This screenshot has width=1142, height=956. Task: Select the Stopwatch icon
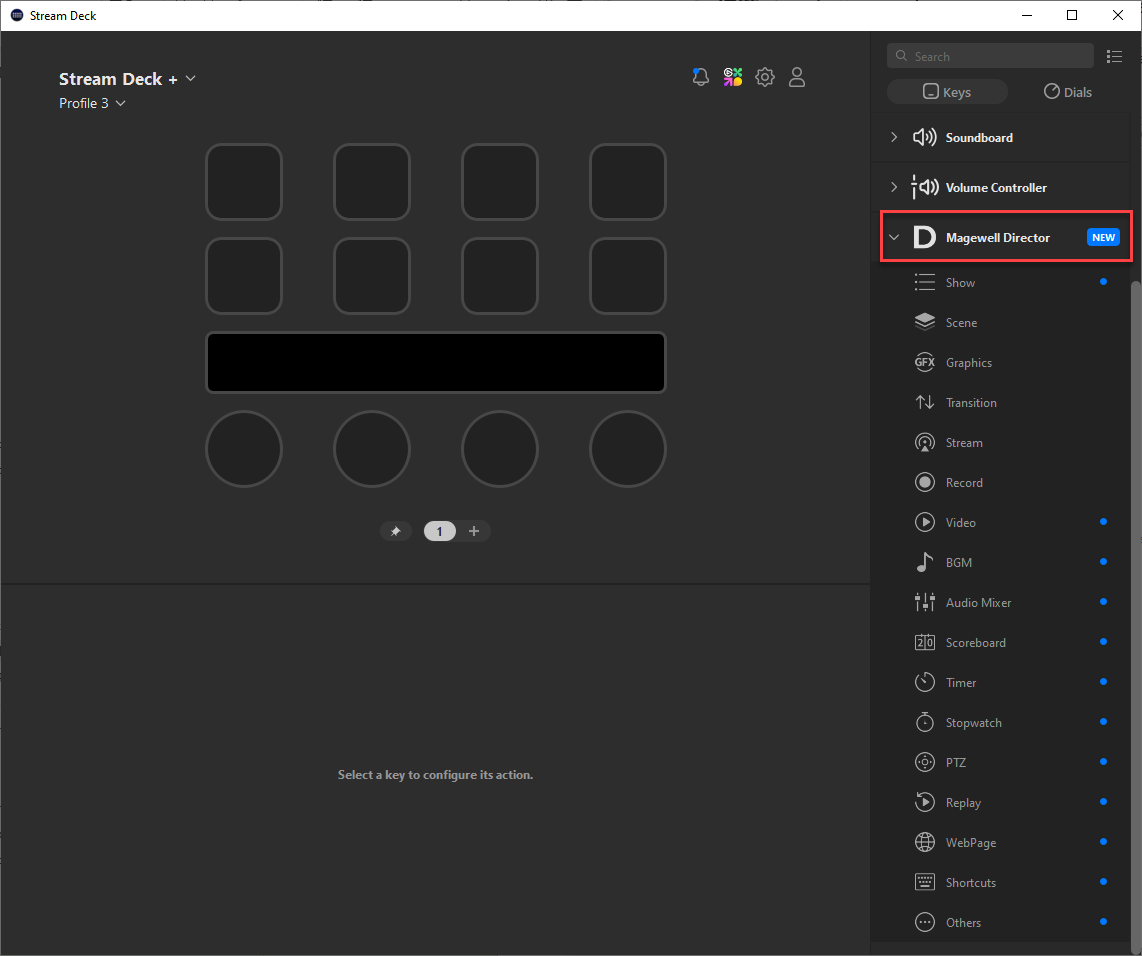(924, 722)
